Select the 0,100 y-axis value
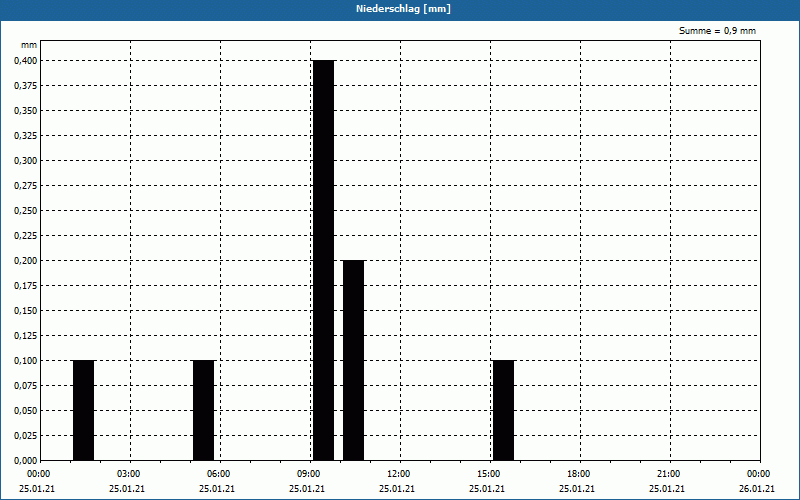The height and width of the screenshot is (500, 800). pyautogui.click(x=26, y=361)
